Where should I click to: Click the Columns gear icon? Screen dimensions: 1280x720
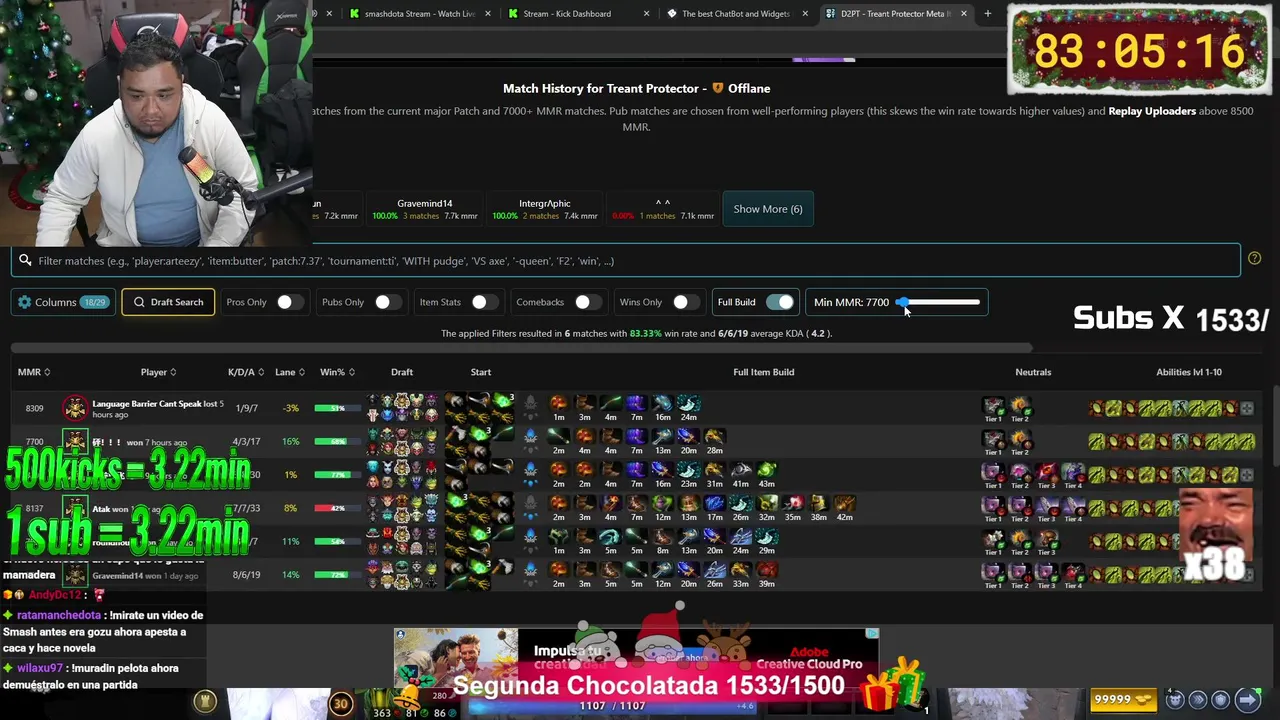coord(25,302)
